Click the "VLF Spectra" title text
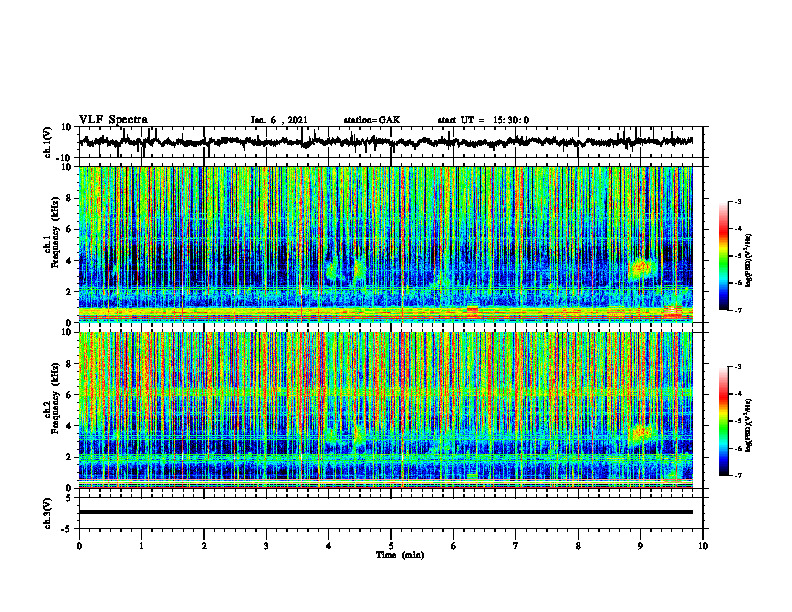This screenshot has width=792, height=612. tap(113, 119)
